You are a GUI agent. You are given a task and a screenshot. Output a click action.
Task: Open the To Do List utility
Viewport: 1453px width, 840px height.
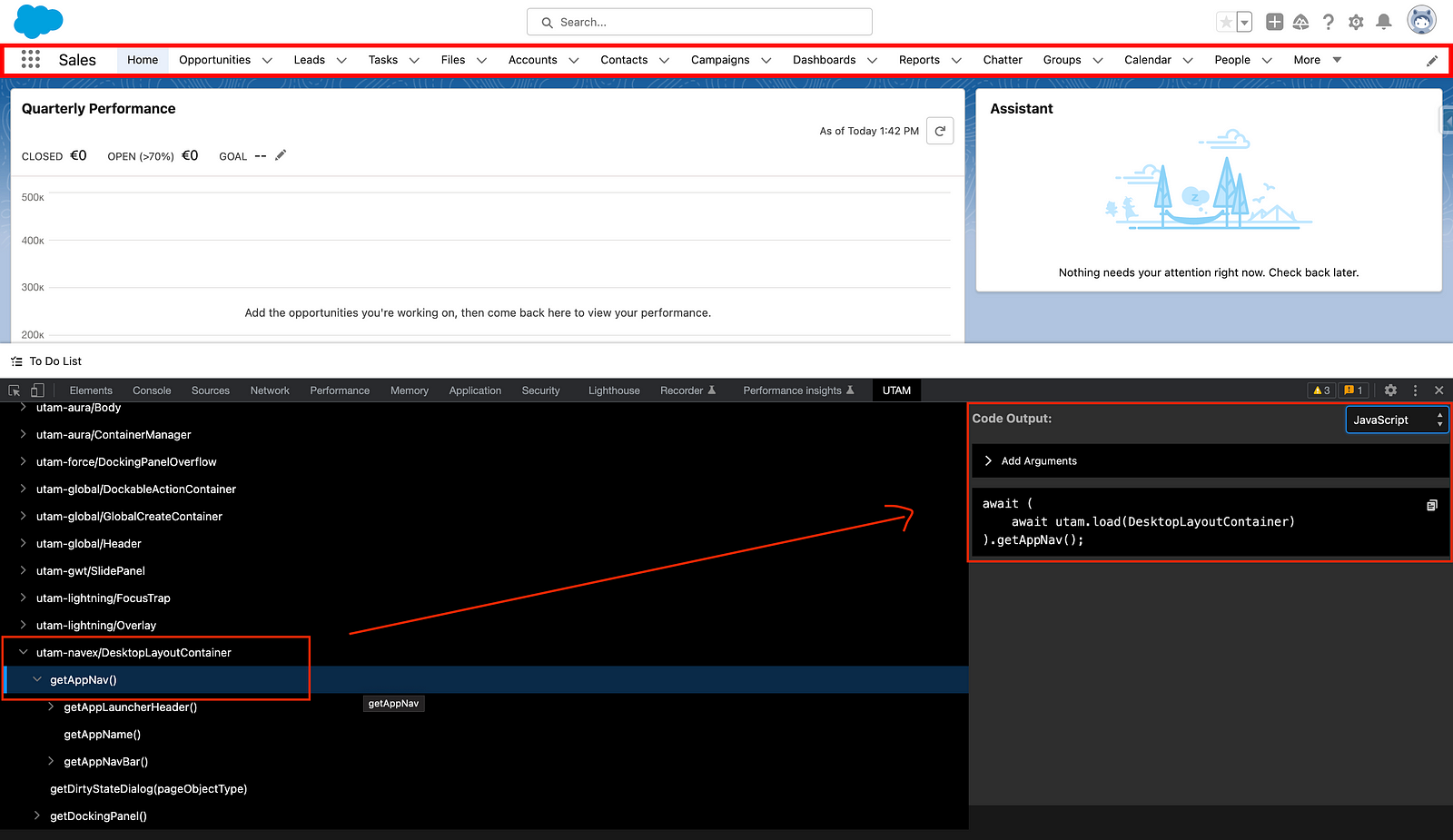(x=46, y=361)
